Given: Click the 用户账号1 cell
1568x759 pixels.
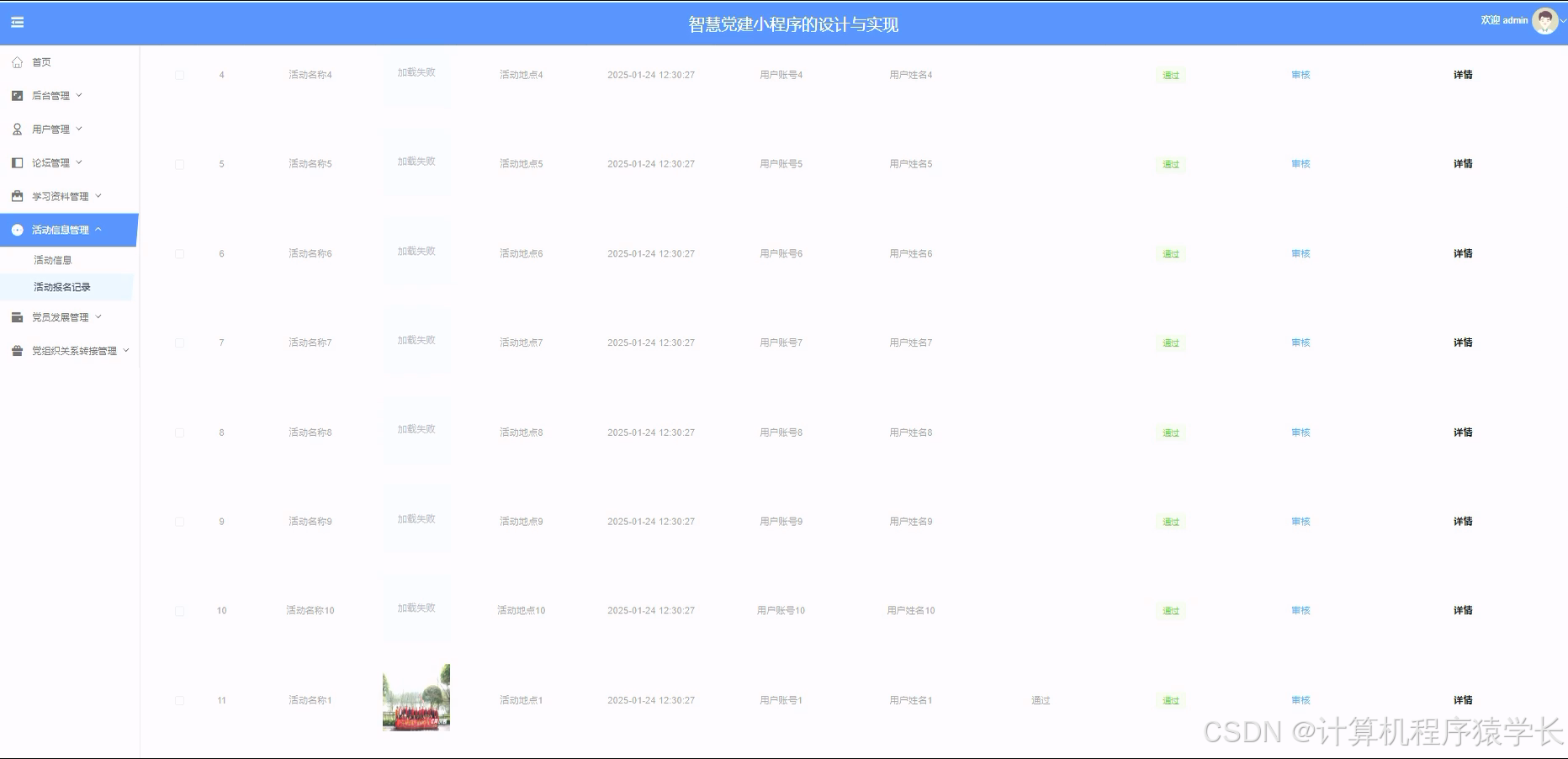Looking at the screenshot, I should tap(781, 700).
